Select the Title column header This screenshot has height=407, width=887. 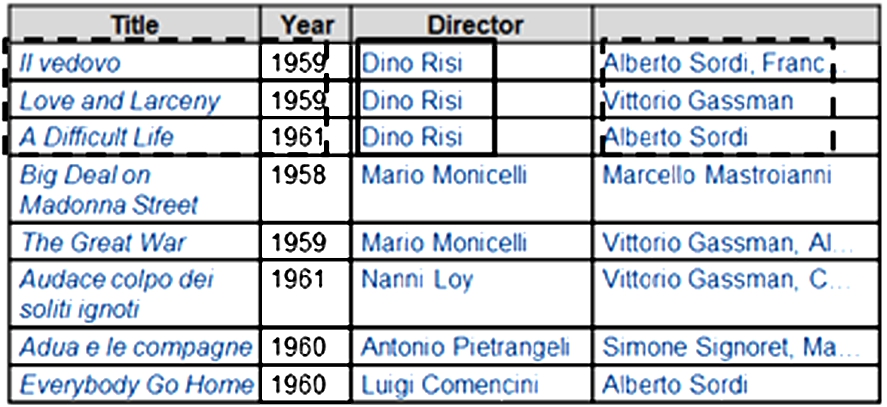coord(135,24)
